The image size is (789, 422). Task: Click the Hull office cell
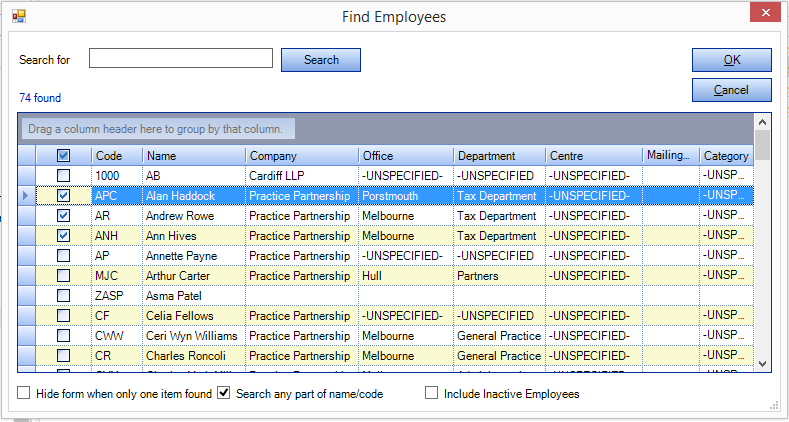(x=406, y=276)
